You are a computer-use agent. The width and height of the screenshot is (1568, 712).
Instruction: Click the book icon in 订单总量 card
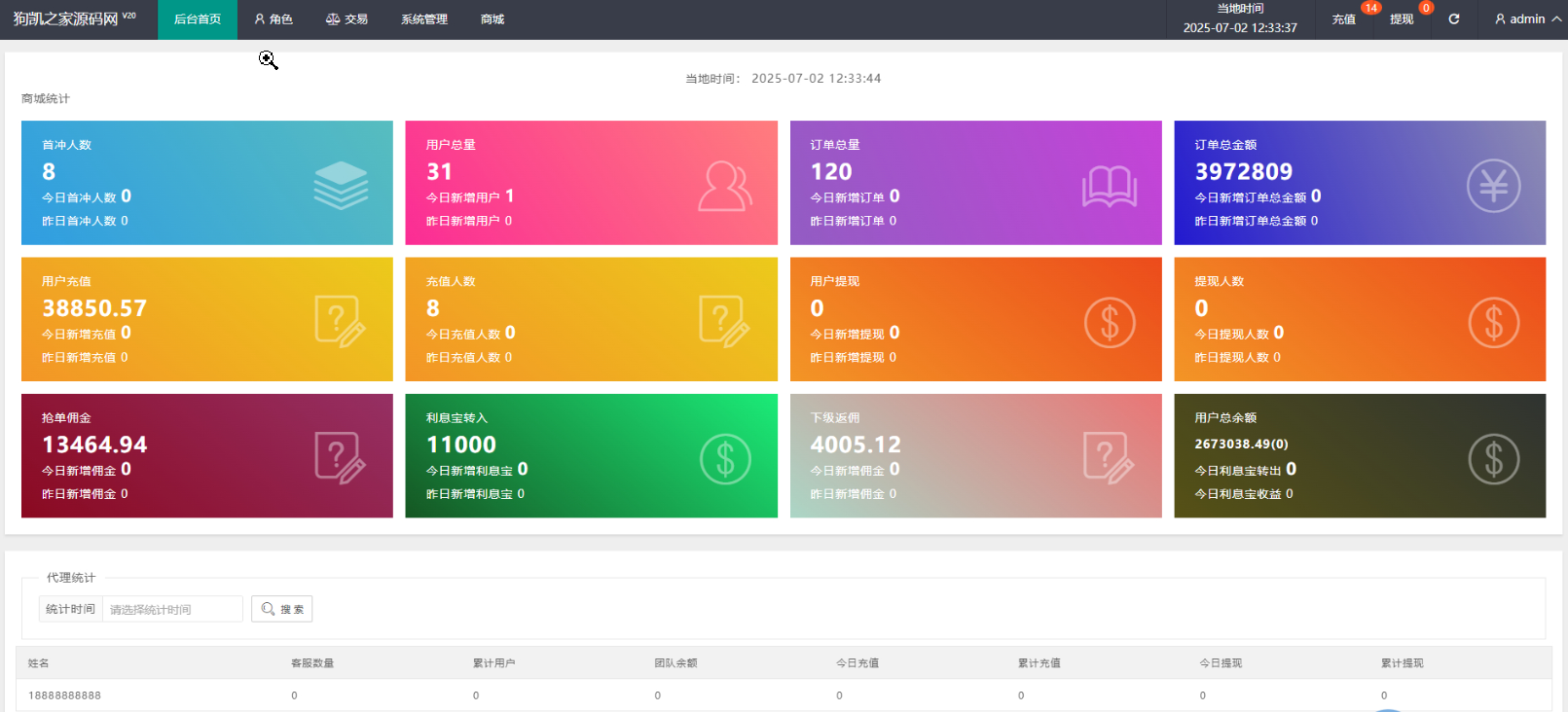[x=1110, y=187]
